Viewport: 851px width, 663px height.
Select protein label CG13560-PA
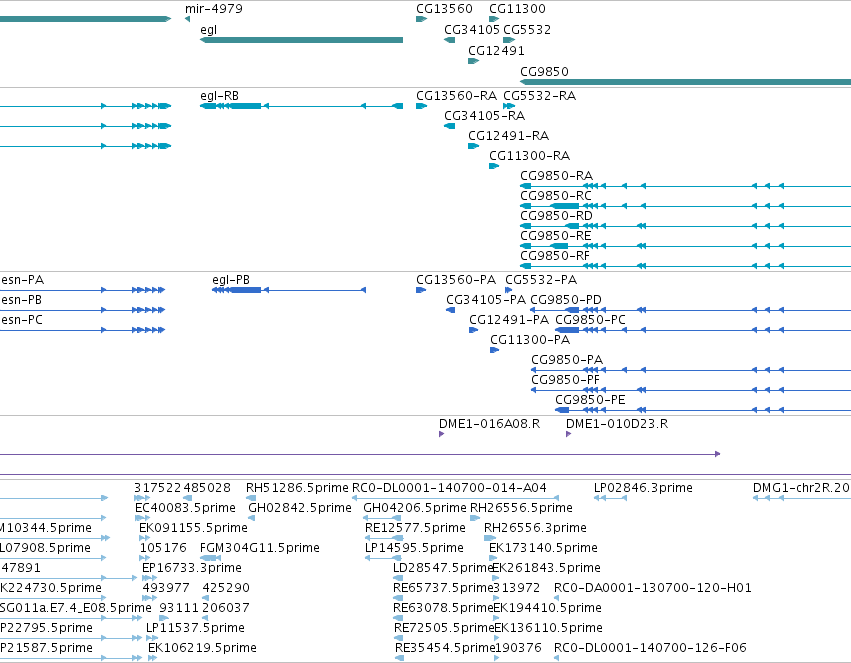pyautogui.click(x=456, y=280)
